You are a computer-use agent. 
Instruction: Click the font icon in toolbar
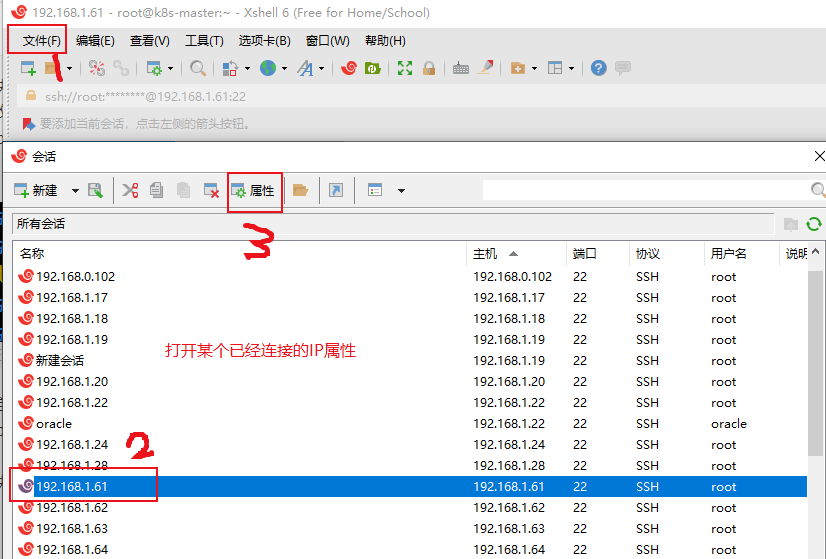click(305, 68)
